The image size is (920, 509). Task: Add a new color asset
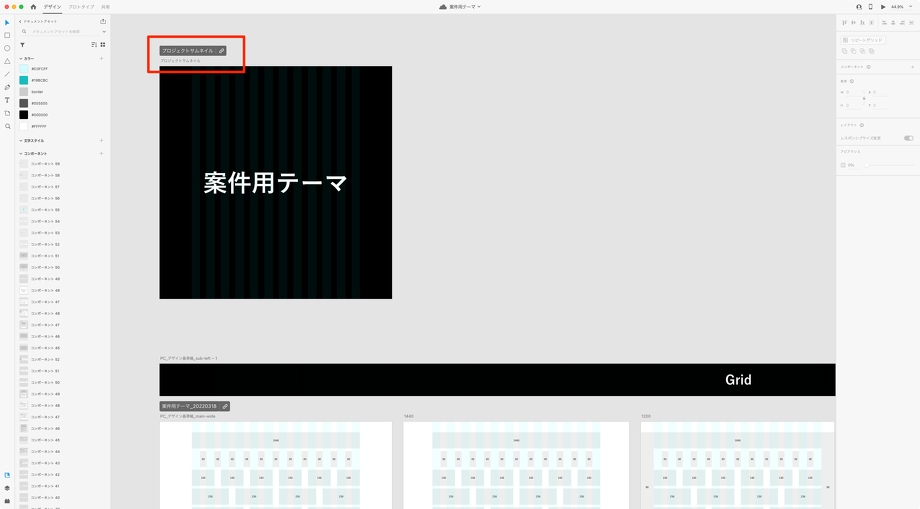click(102, 59)
